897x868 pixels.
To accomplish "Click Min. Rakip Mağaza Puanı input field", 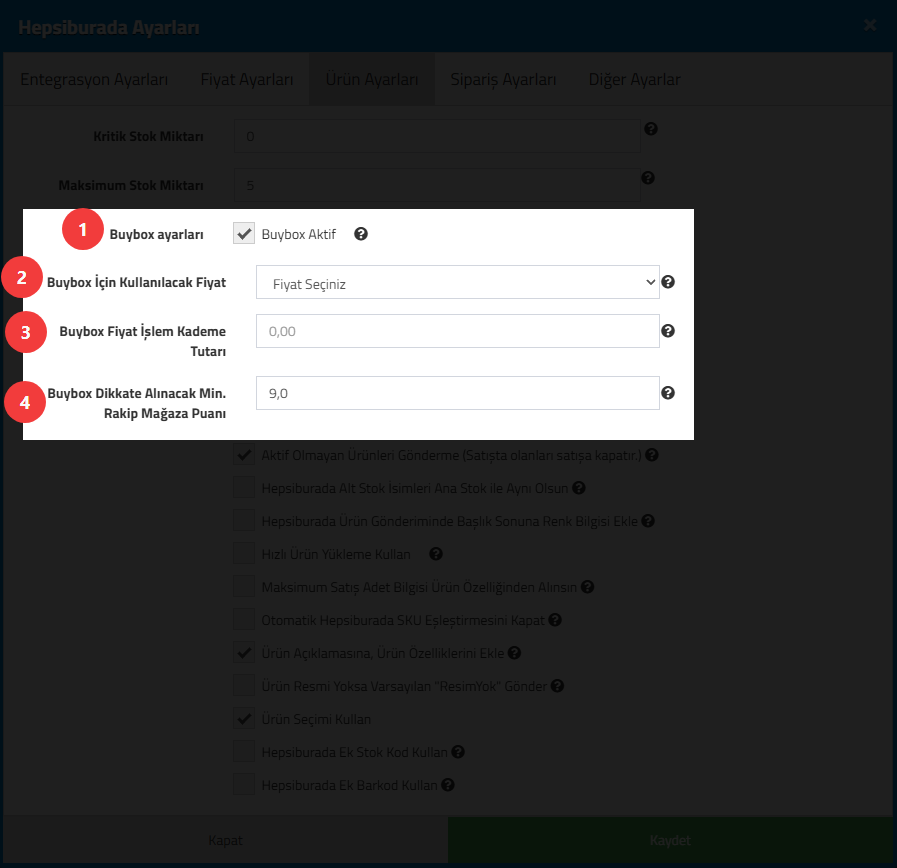I will click(458, 393).
